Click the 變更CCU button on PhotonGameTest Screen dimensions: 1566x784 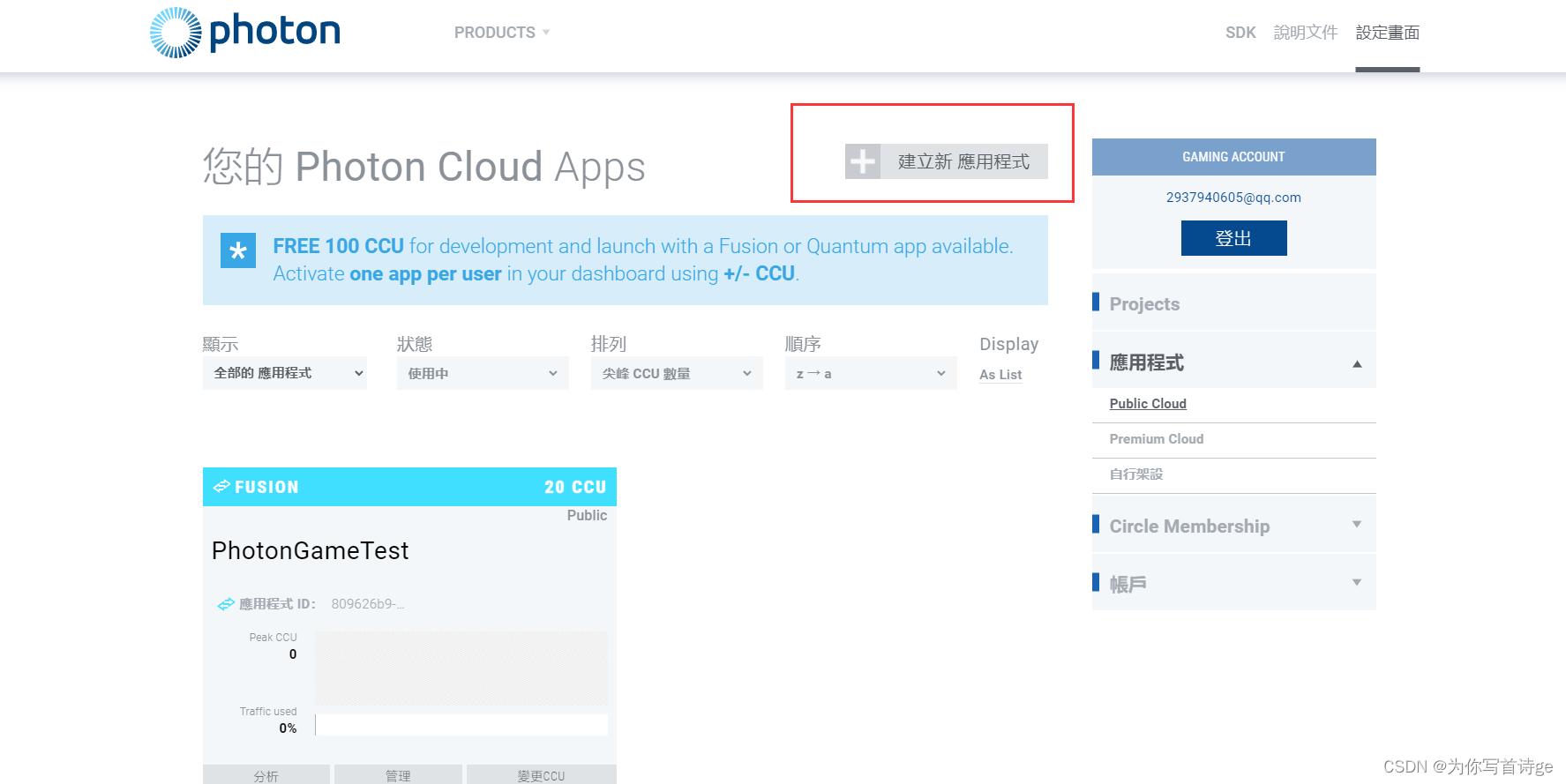(x=542, y=775)
